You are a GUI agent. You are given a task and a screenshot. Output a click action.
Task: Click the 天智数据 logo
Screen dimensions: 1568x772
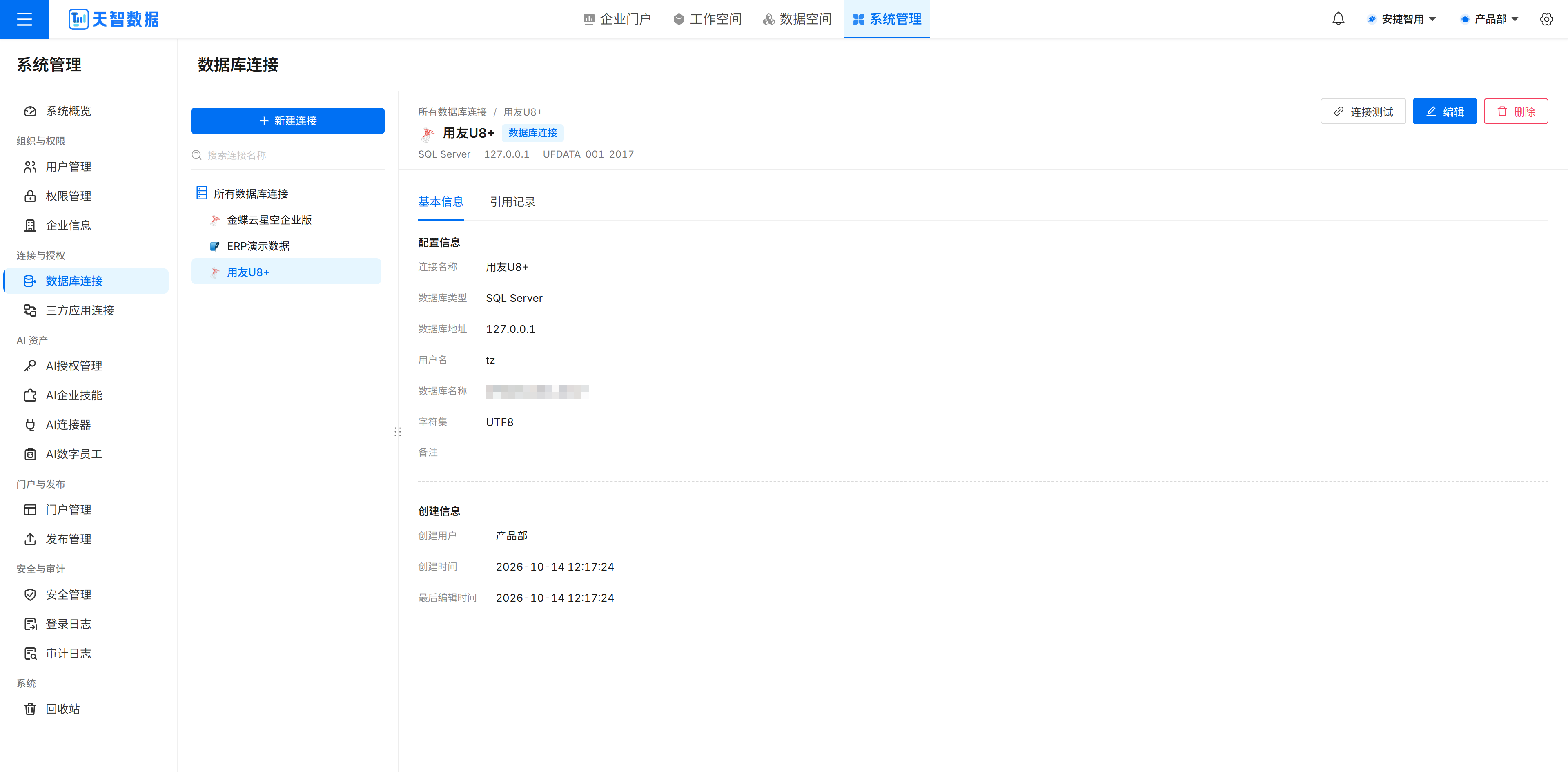(114, 19)
